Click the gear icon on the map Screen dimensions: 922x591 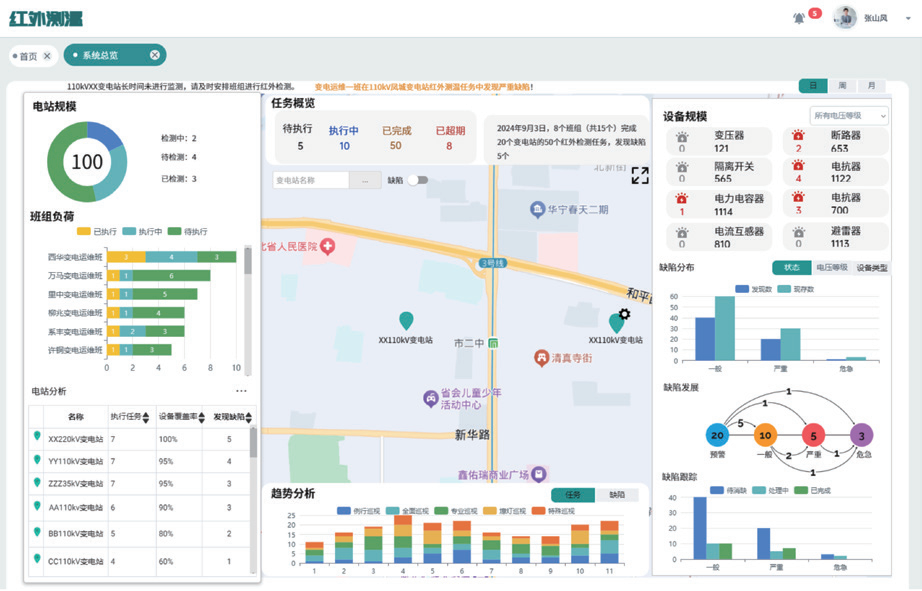(x=624, y=314)
